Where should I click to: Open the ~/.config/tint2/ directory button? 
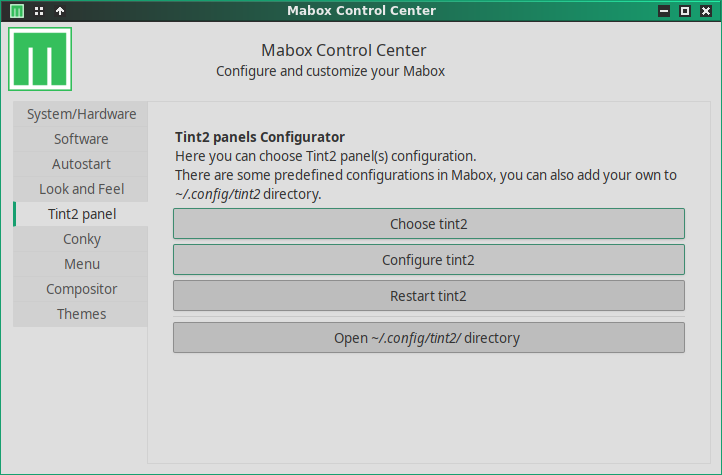tap(428, 338)
